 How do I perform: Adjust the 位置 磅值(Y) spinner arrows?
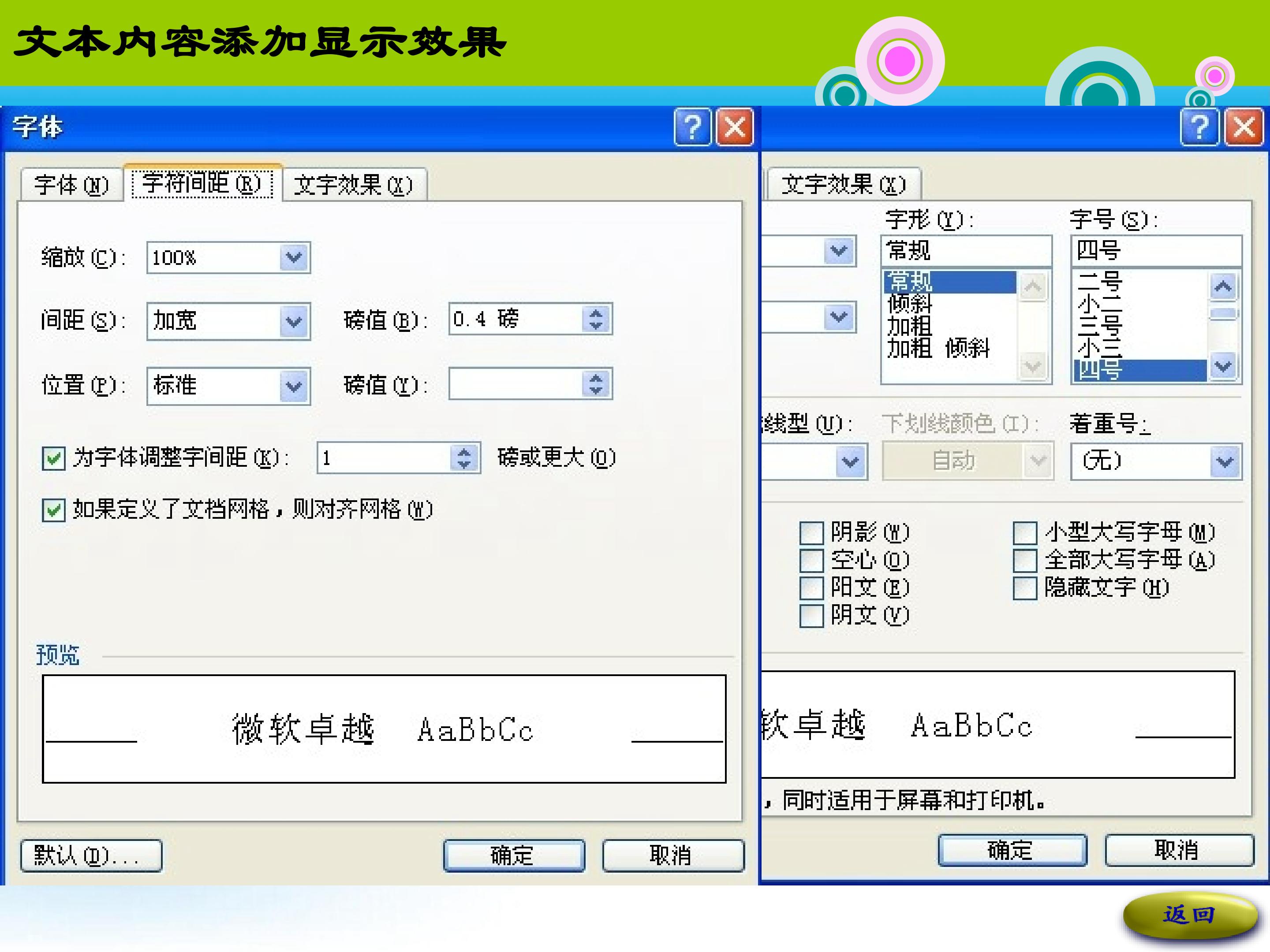point(596,384)
